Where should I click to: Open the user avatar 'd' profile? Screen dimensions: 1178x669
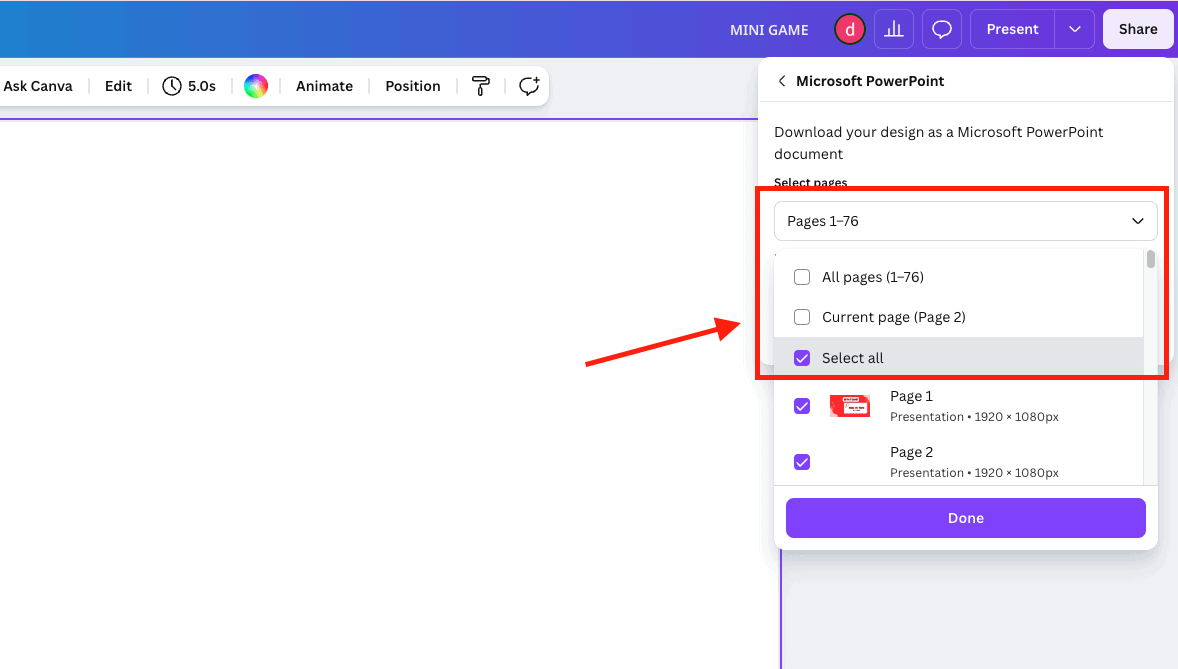click(x=850, y=29)
